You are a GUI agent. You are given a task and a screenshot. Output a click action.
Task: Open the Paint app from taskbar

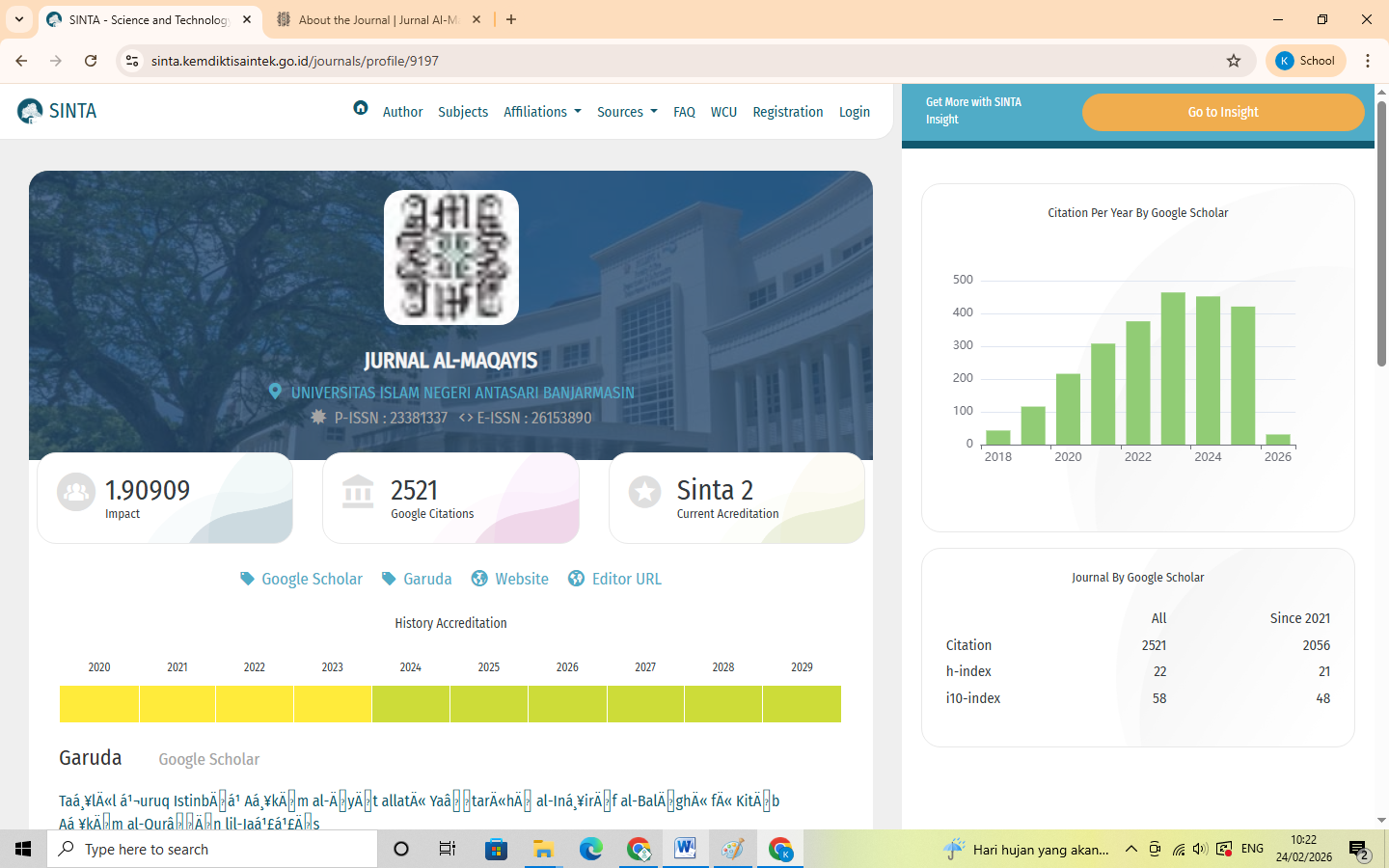click(x=732, y=849)
